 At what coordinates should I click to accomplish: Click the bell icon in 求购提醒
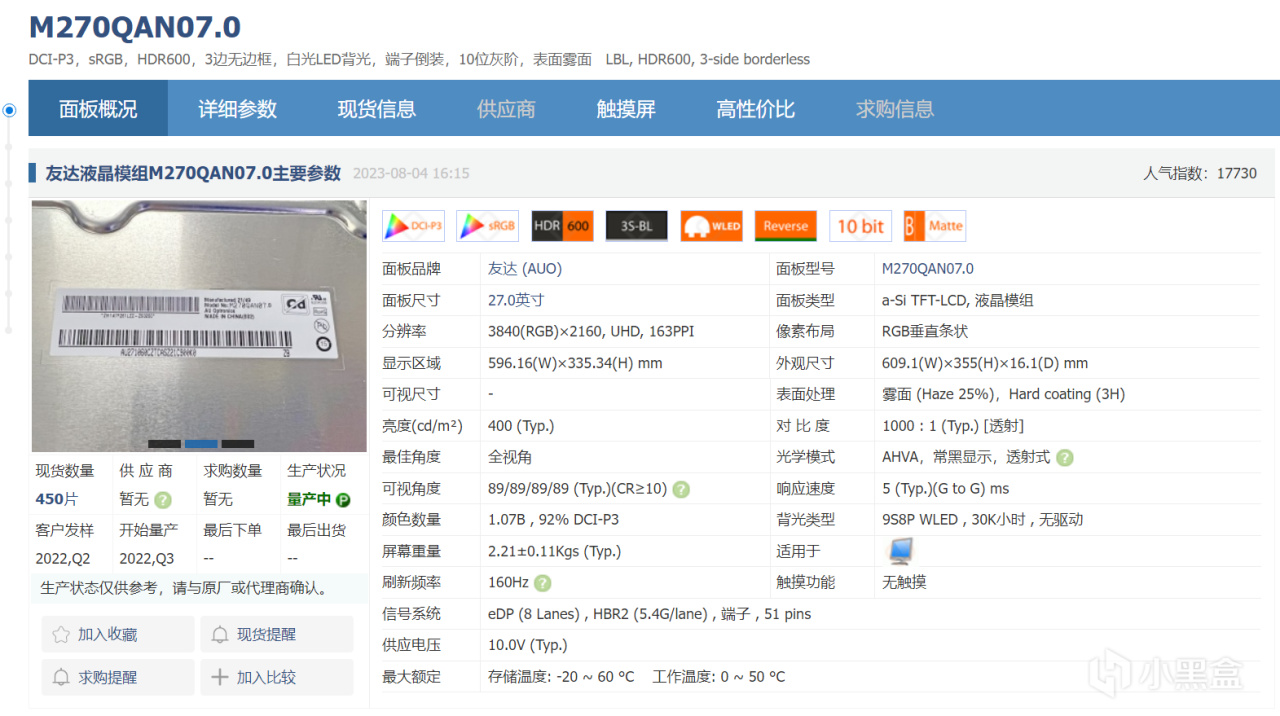tap(61, 678)
